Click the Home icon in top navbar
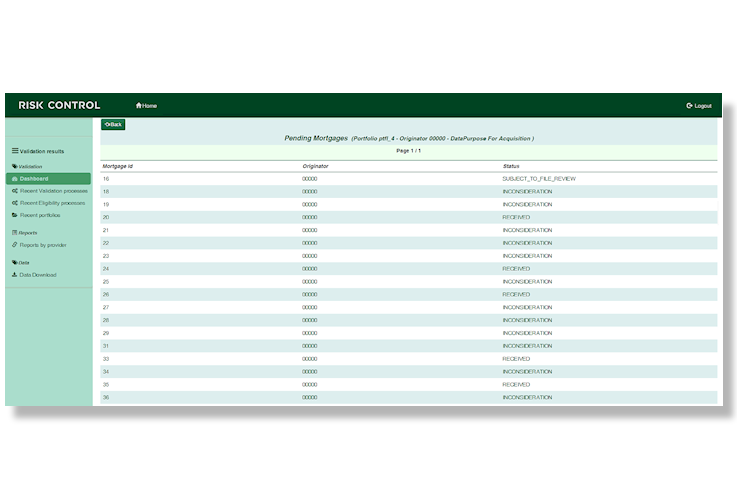Image resolution: width=737 pixels, height=500 pixels. 139,106
